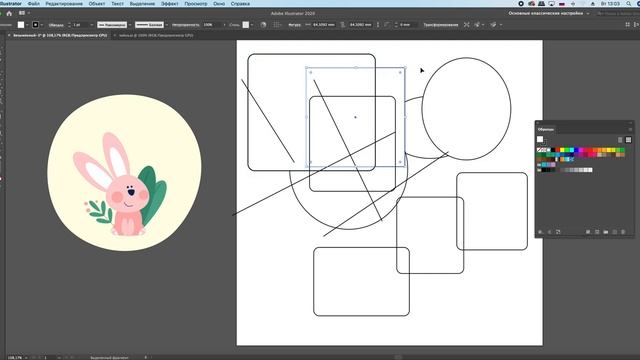The width and height of the screenshot is (640, 360).
Task: Open the Просмотр menu
Action: tap(196, 4)
